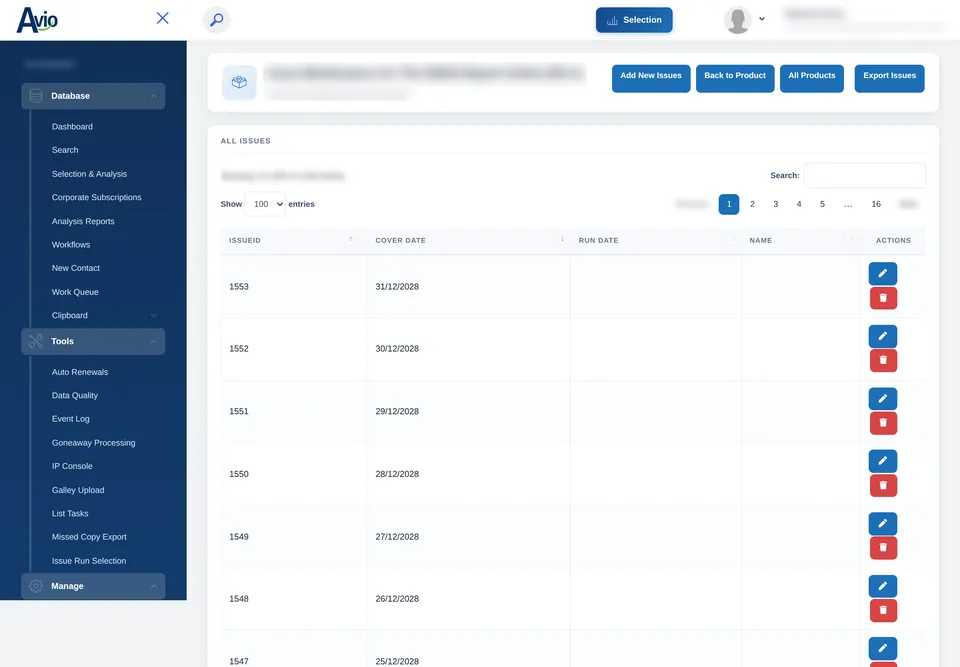The image size is (960, 667).
Task: Click the Database stack icon
Action: coord(36,96)
